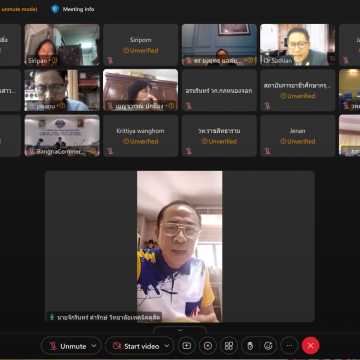The width and height of the screenshot is (360, 360).
Task: Click the Share content icon
Action: coord(187,346)
